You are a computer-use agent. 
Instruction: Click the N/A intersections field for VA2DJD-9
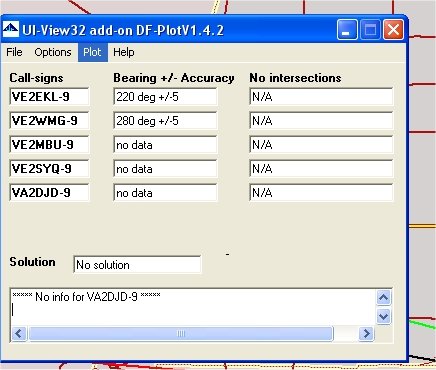tap(321, 193)
